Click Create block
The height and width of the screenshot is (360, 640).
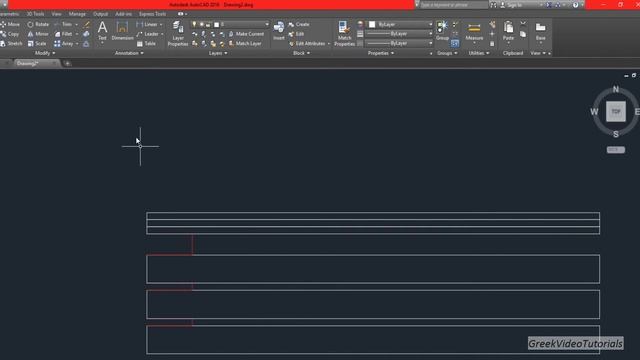pos(299,24)
